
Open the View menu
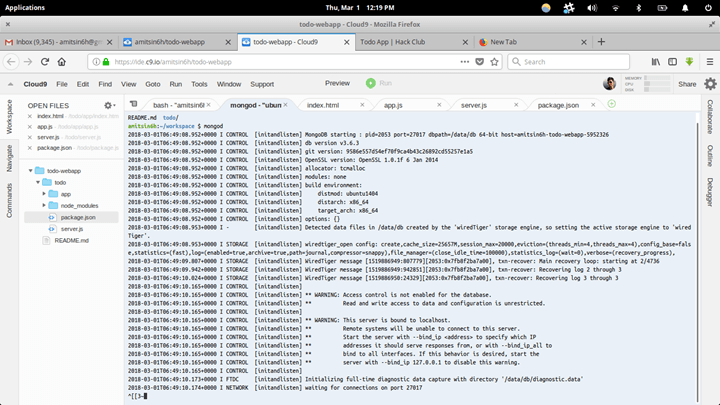coord(129,84)
